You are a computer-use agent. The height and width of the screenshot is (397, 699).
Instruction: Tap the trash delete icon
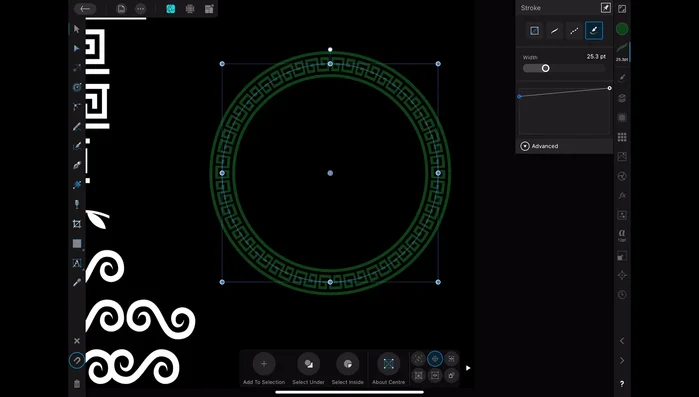pos(77,384)
